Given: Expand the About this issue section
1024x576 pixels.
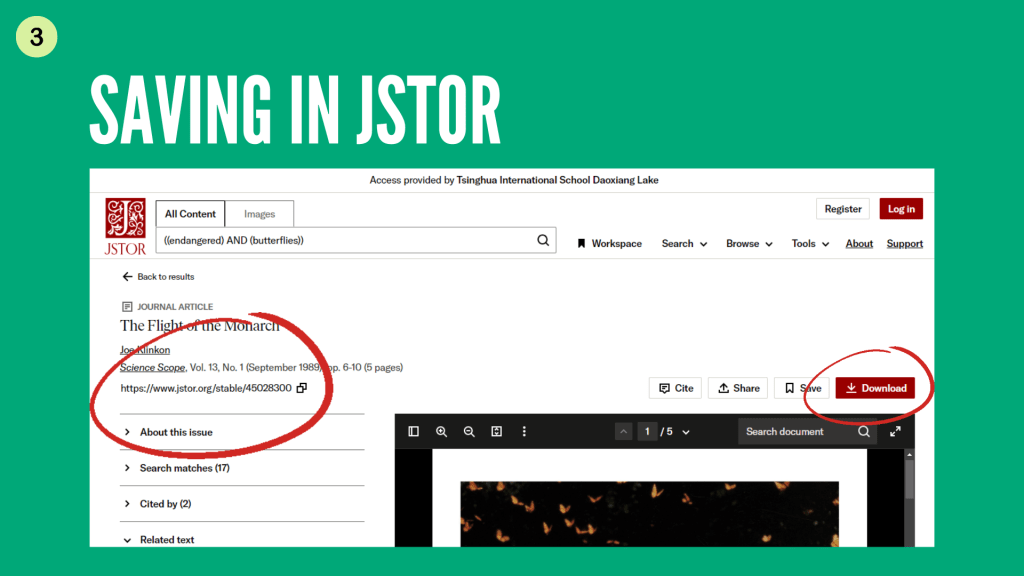Looking at the screenshot, I should pos(175,432).
